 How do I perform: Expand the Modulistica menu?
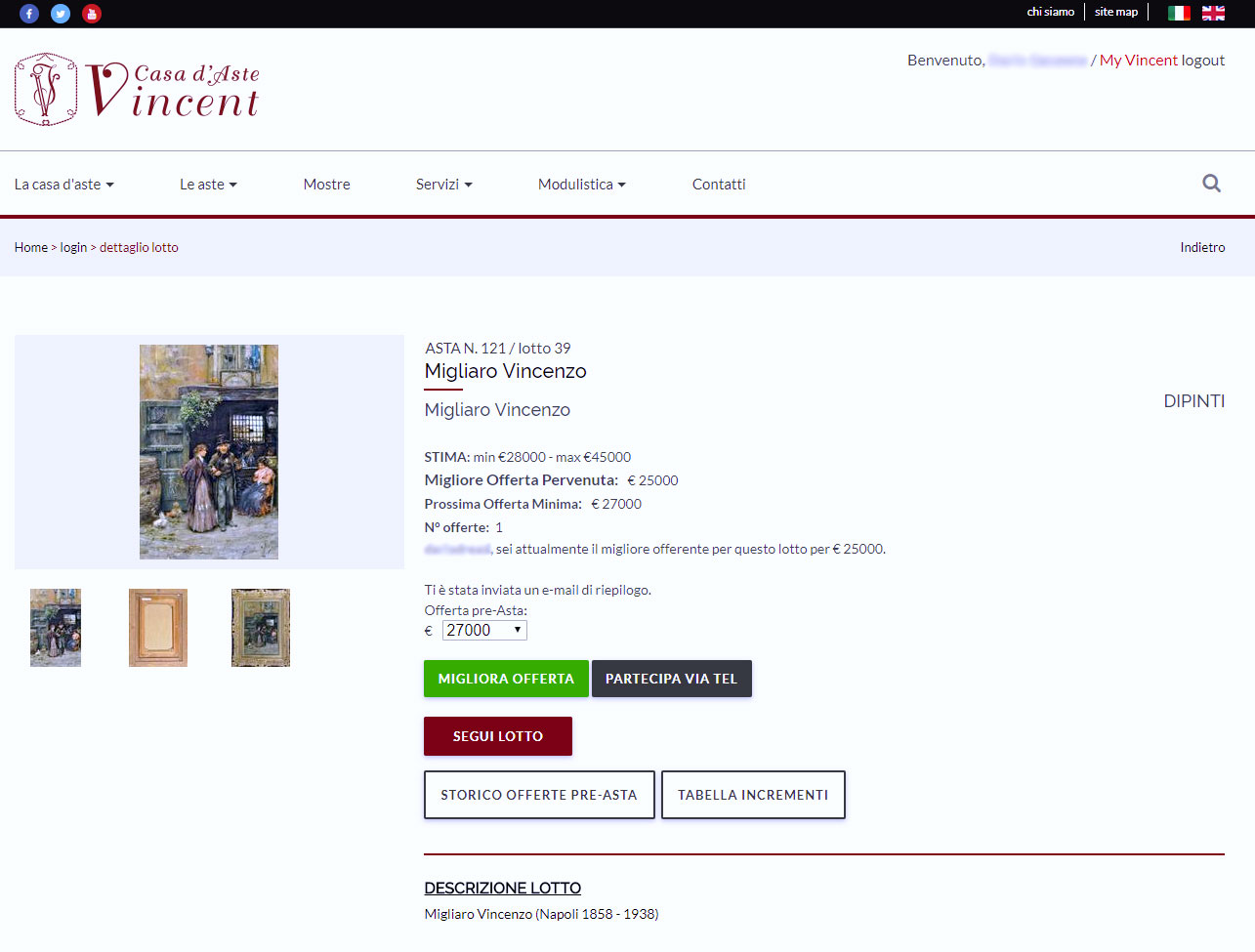tap(581, 184)
